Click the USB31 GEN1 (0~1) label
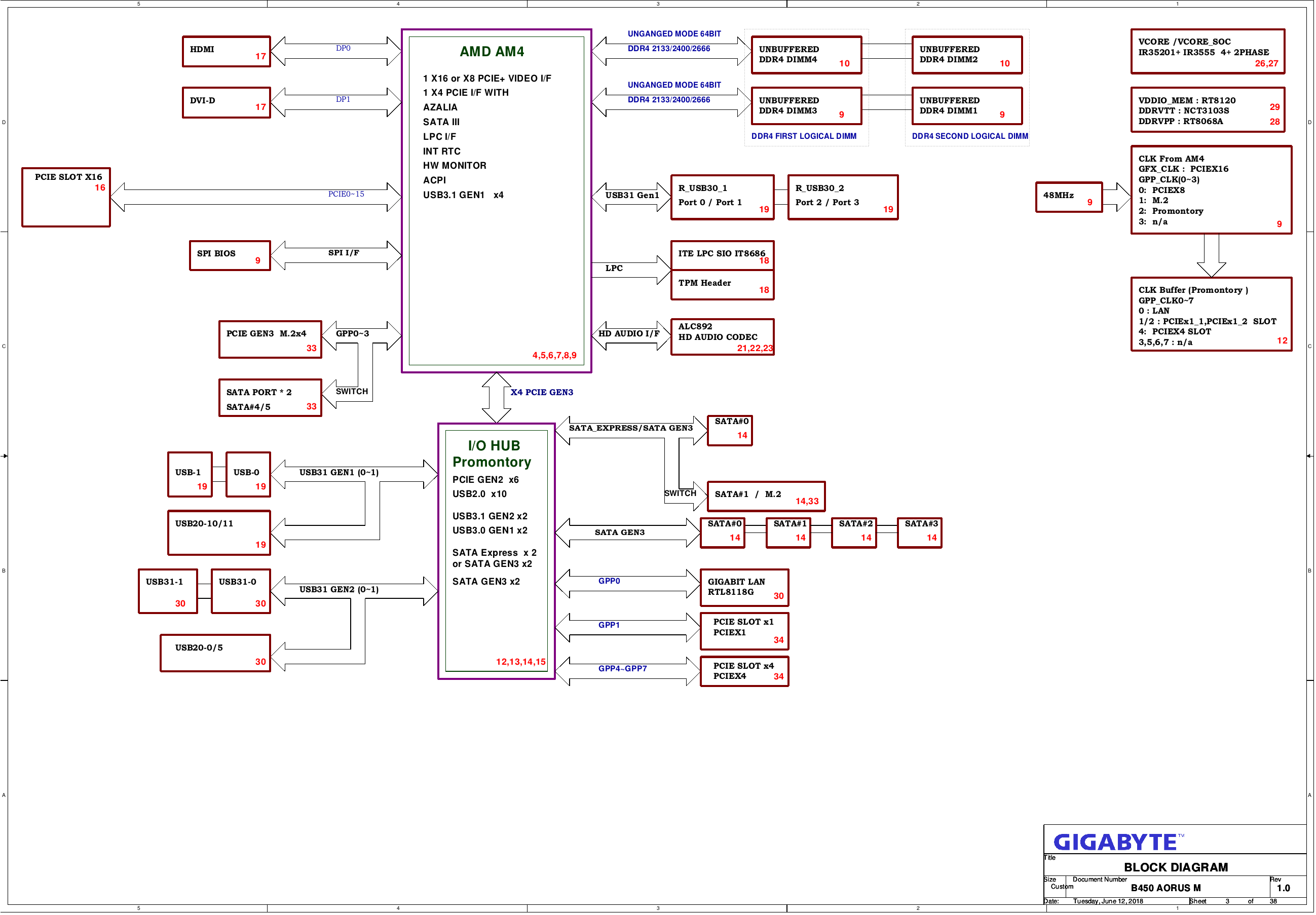Viewport: 1316px width, 915px height. tap(339, 472)
